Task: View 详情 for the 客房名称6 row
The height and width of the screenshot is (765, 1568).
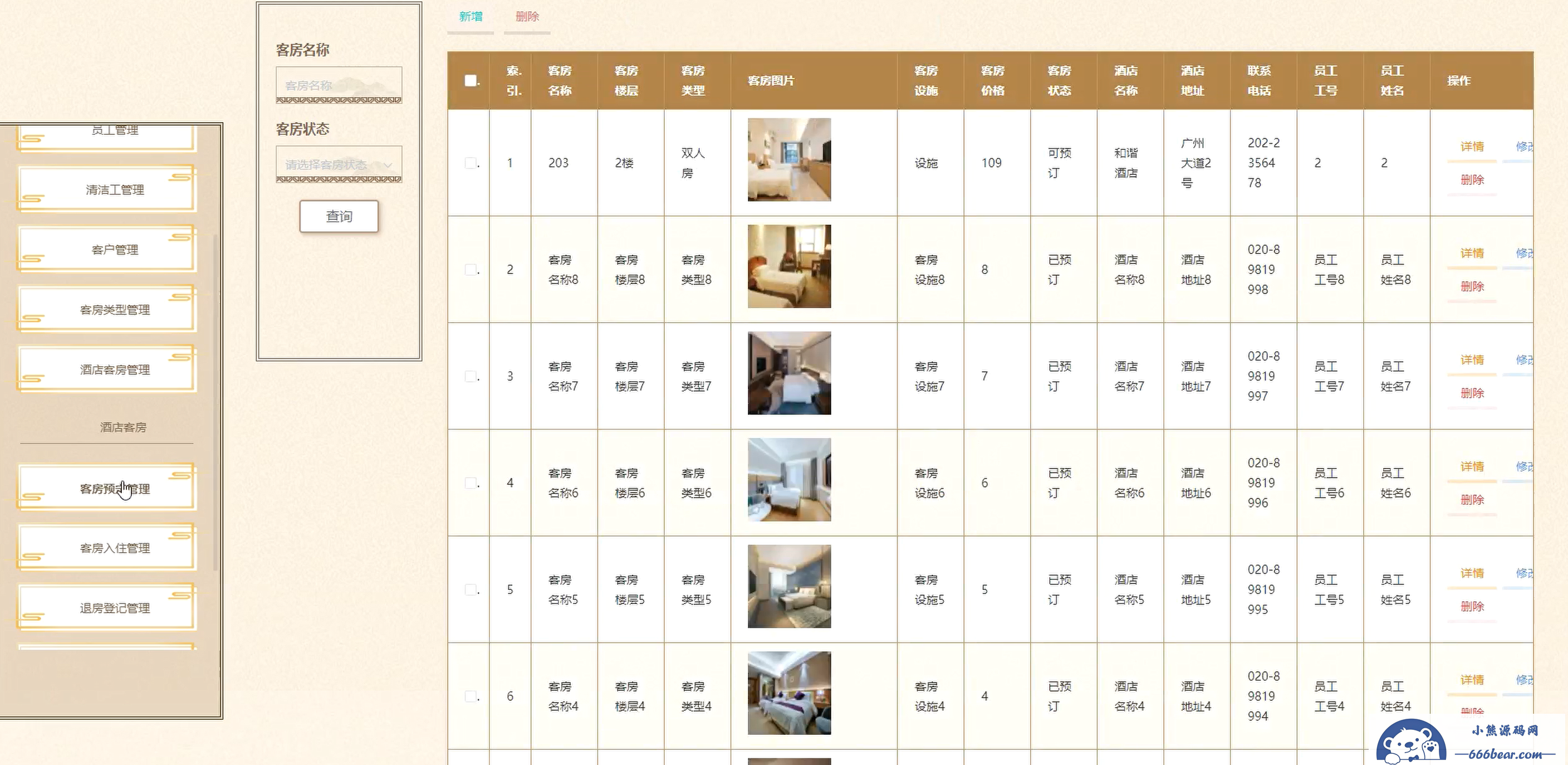Action: pos(1472,466)
